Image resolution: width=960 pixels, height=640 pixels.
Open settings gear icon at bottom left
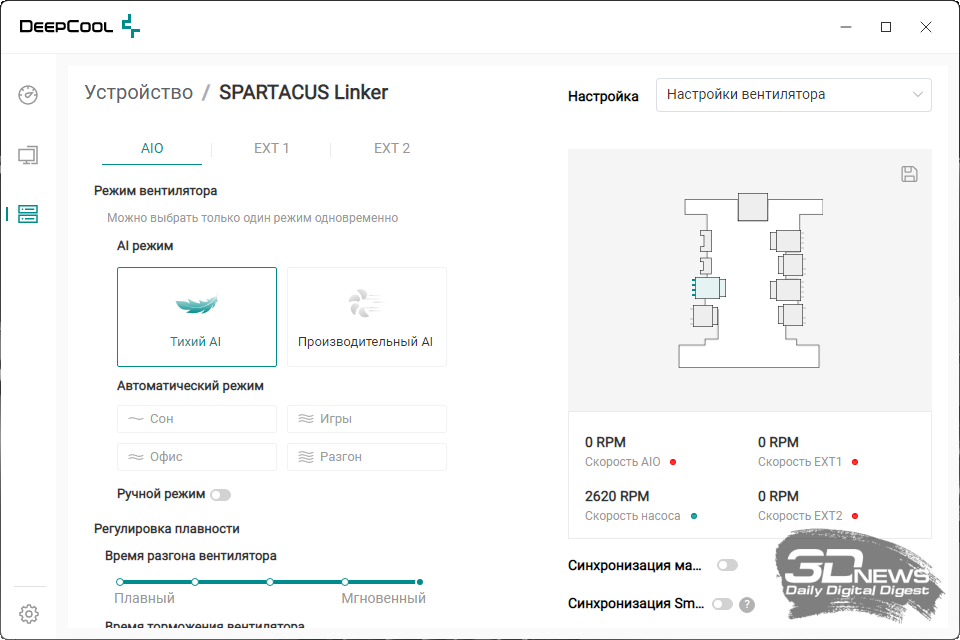click(29, 613)
